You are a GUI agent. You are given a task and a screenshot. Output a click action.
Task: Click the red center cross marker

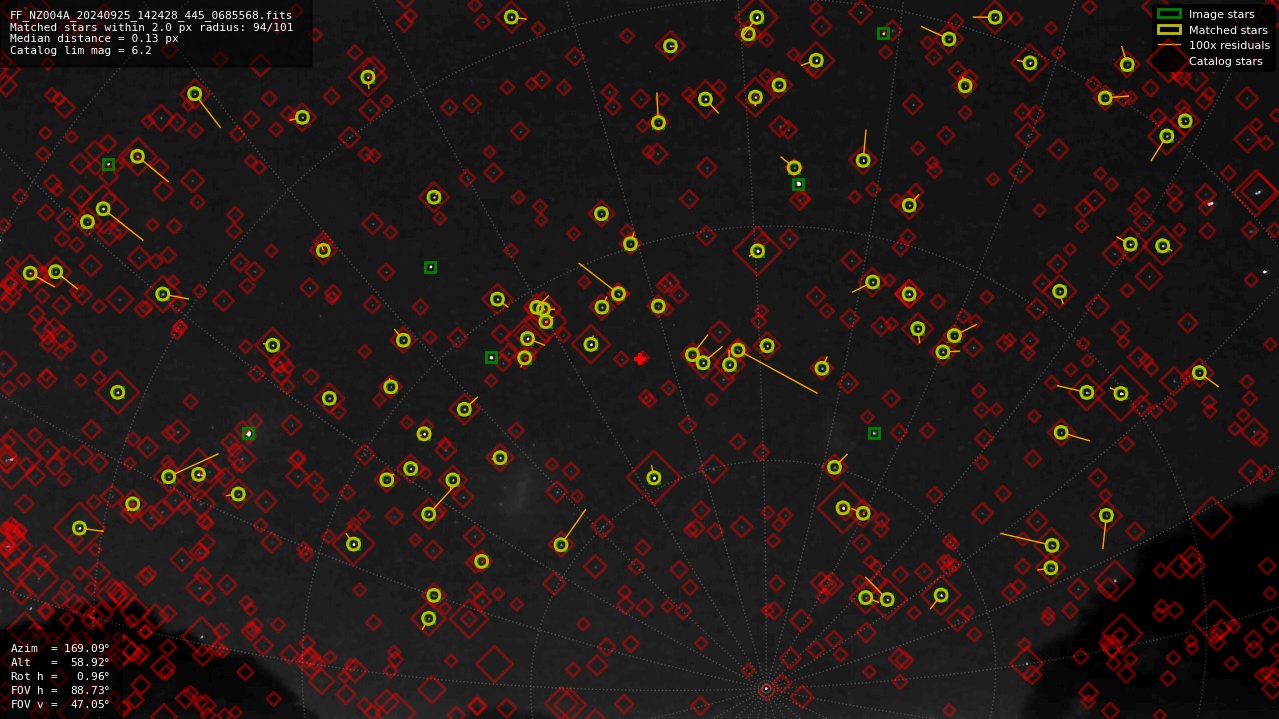(x=640, y=359)
